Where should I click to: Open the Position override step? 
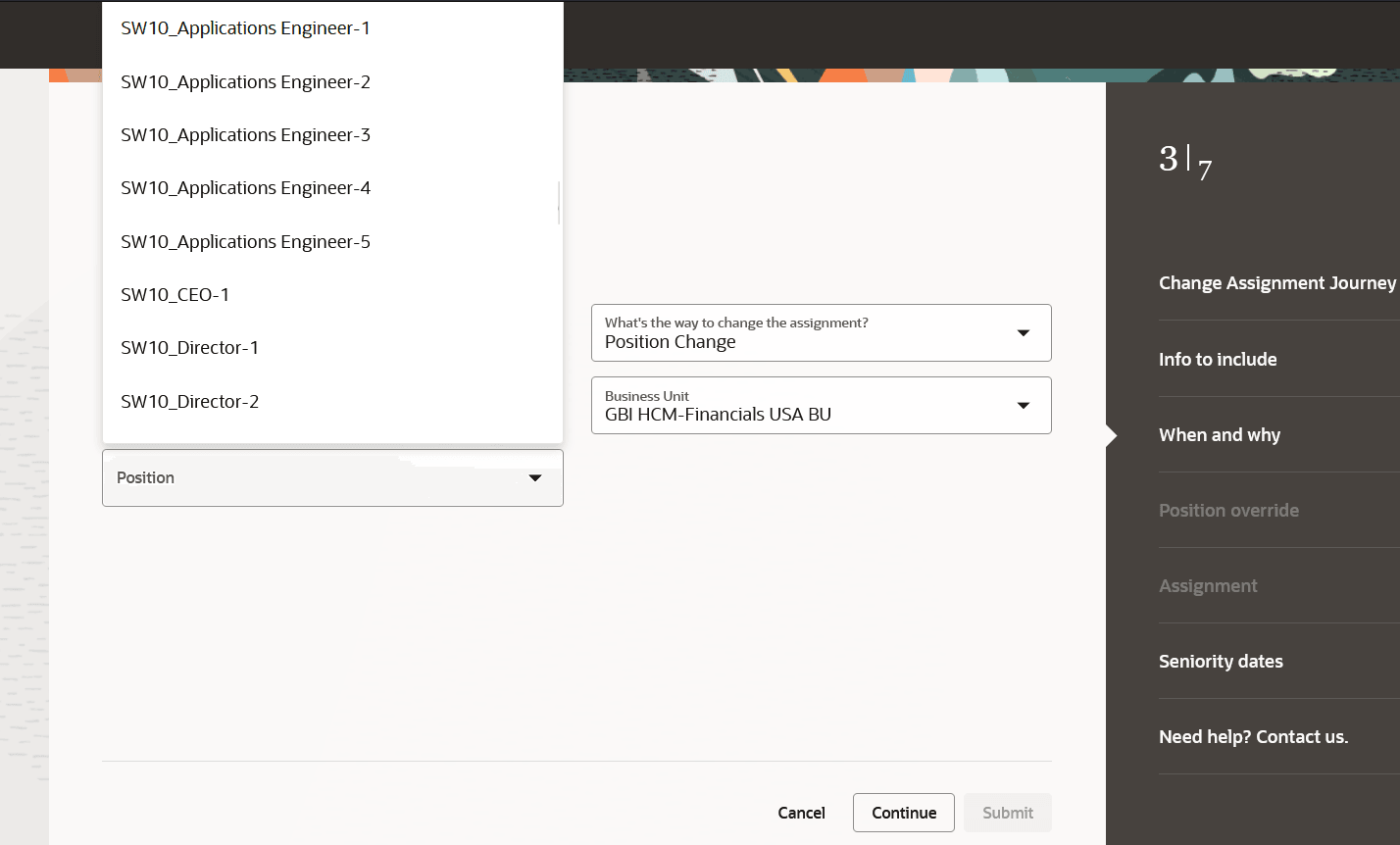(x=1228, y=510)
